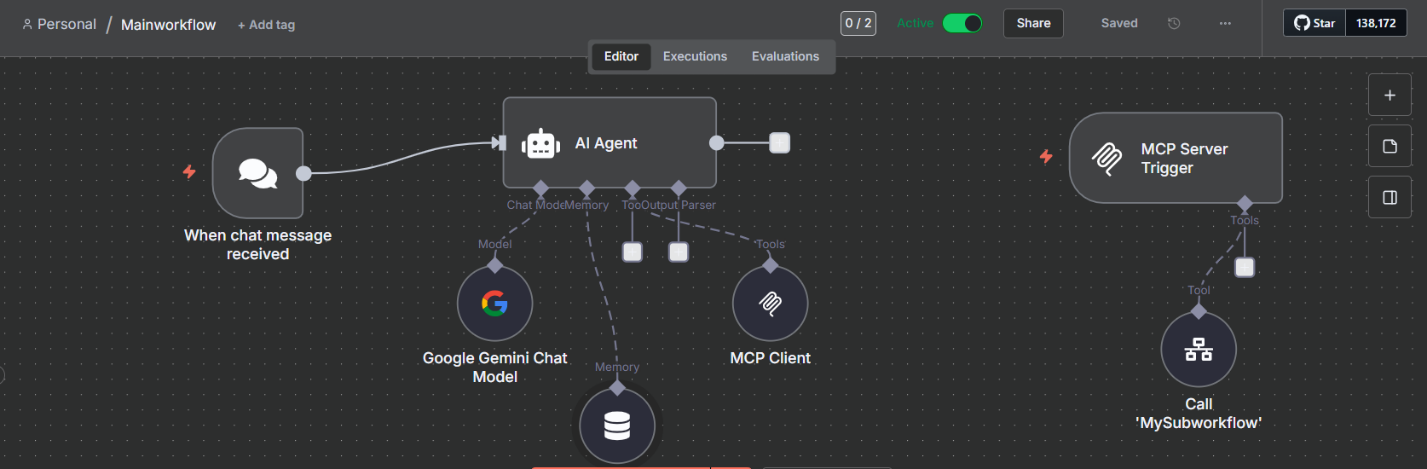The image size is (1427, 469).
Task: Open the AI Agent node
Action: pyautogui.click(x=608, y=142)
